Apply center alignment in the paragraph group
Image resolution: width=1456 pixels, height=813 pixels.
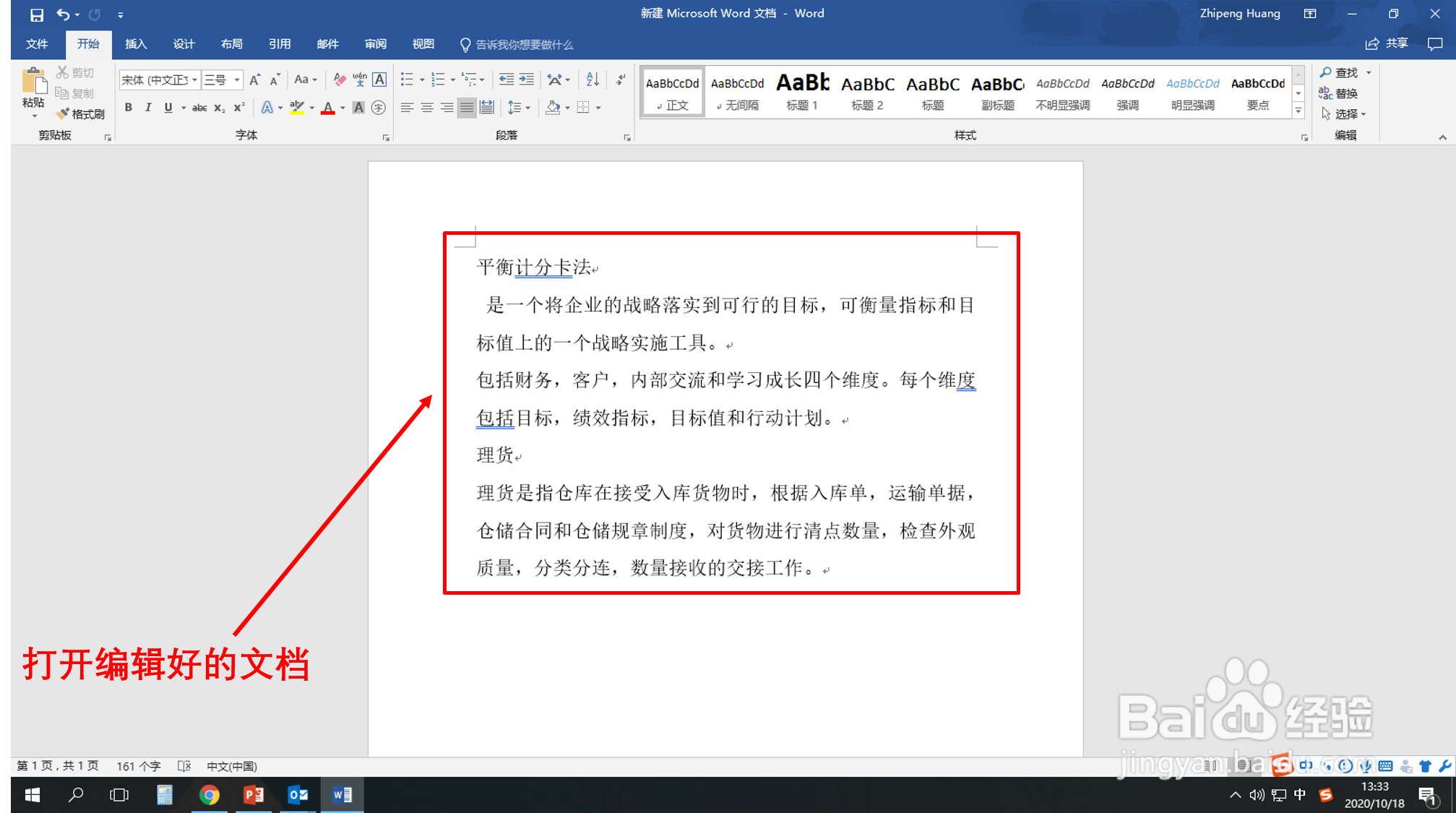coord(428,107)
